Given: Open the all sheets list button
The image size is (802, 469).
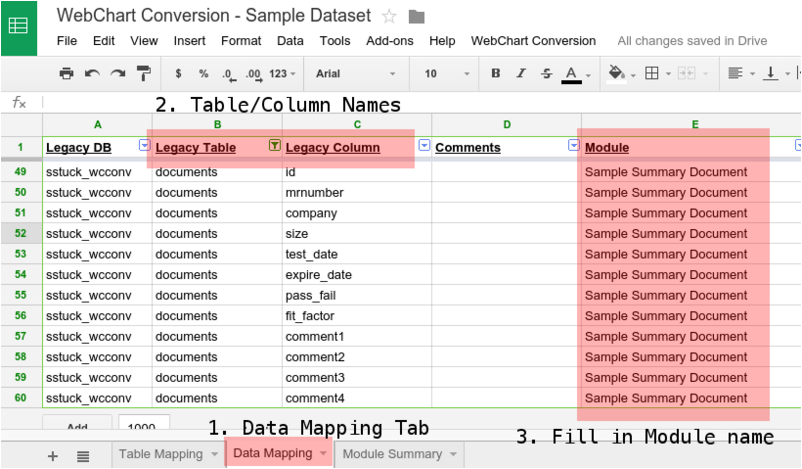Looking at the screenshot, I should (x=83, y=455).
